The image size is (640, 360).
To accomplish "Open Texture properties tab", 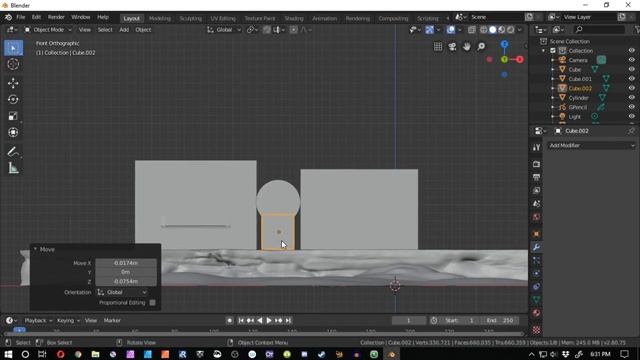I will pyautogui.click(x=536, y=329).
